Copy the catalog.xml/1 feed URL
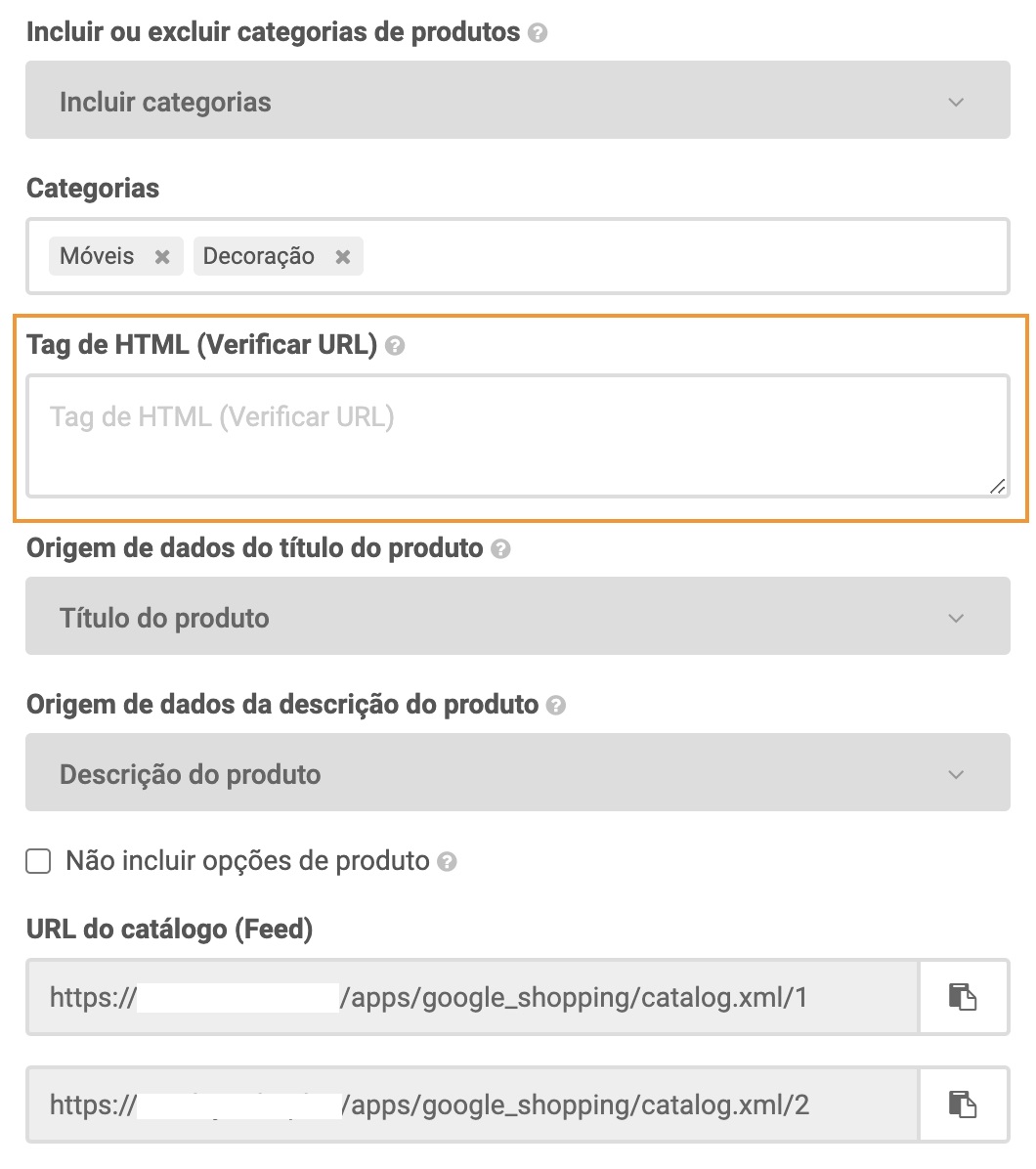 click(x=963, y=997)
